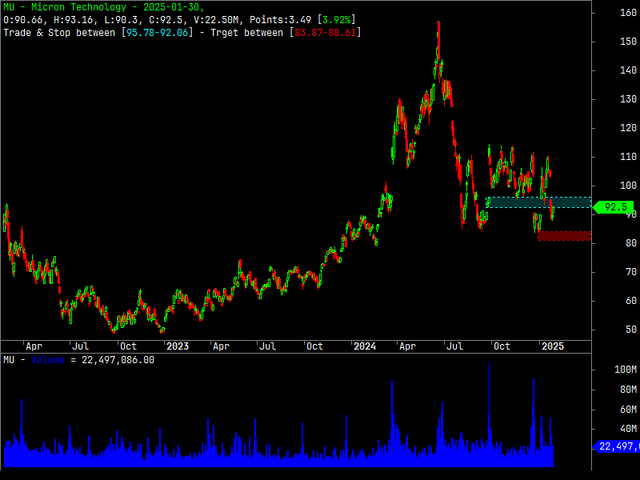Click the 140 price axis label
This screenshot has height=480, width=640.
point(628,70)
